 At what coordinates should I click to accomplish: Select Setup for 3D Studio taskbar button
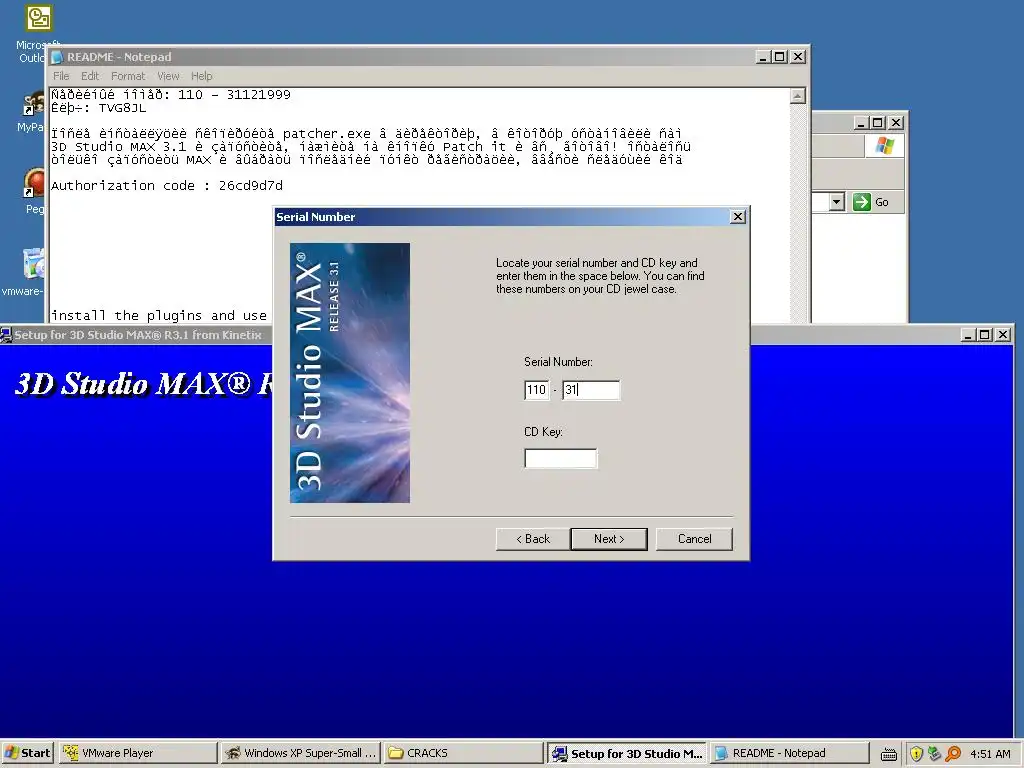[x=627, y=753]
